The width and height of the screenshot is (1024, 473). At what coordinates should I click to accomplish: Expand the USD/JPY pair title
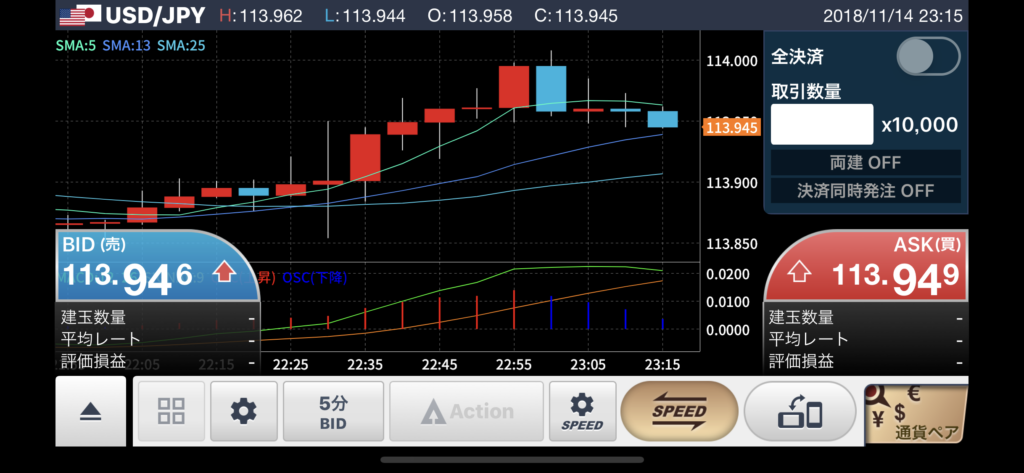(x=155, y=16)
